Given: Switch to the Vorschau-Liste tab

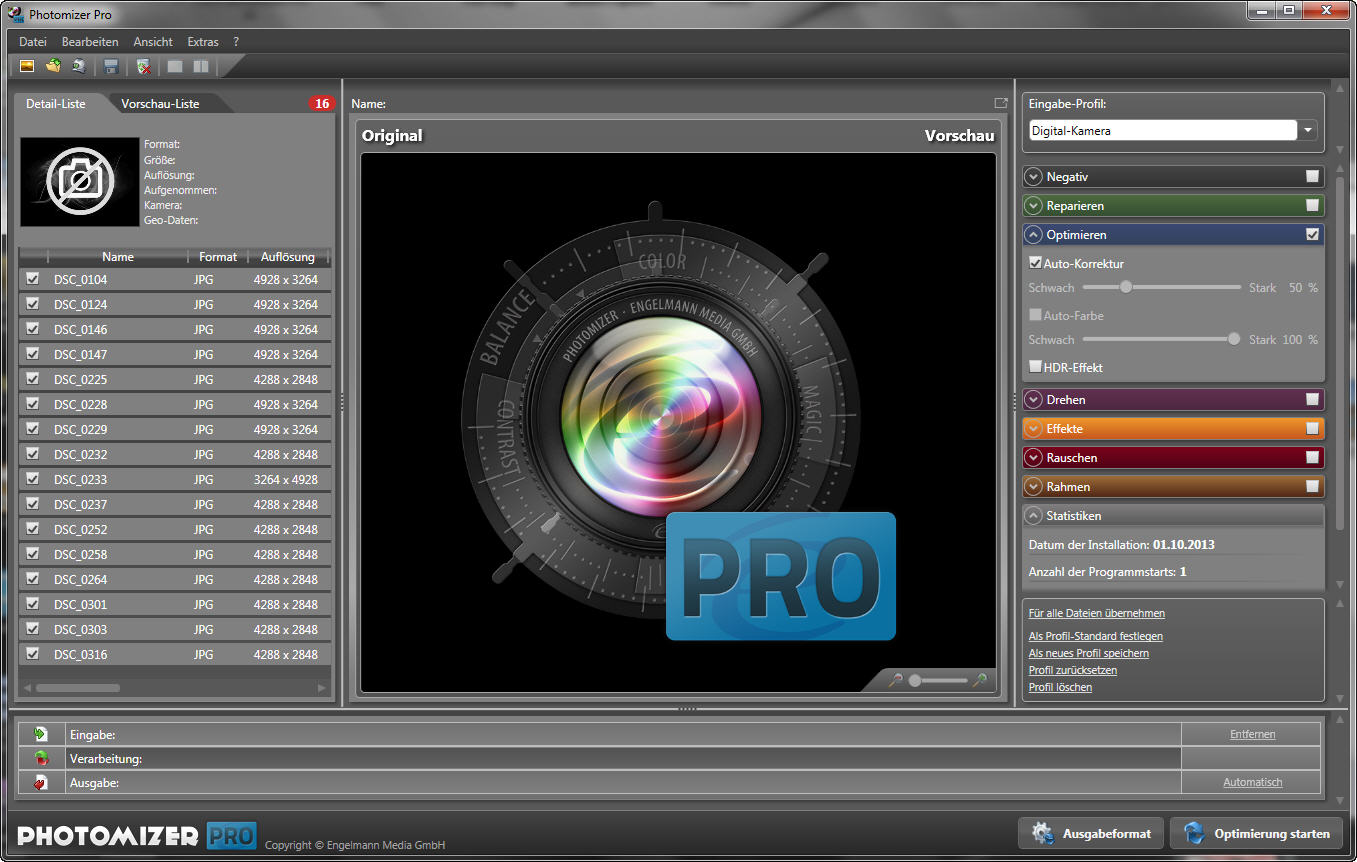Looking at the screenshot, I should (160, 104).
